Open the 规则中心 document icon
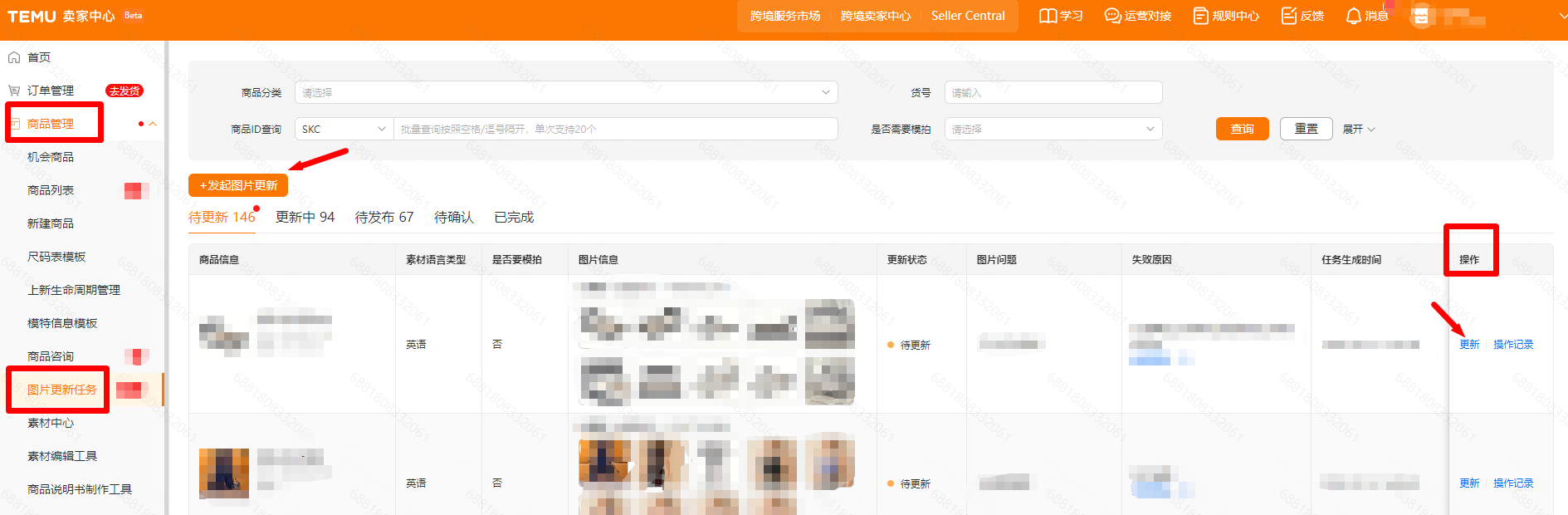This screenshot has width=1568, height=515. (1200, 16)
